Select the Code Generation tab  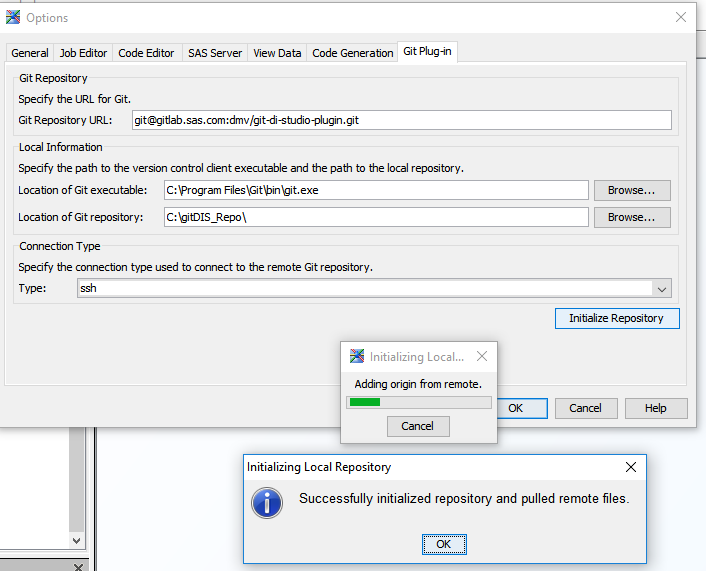click(352, 53)
